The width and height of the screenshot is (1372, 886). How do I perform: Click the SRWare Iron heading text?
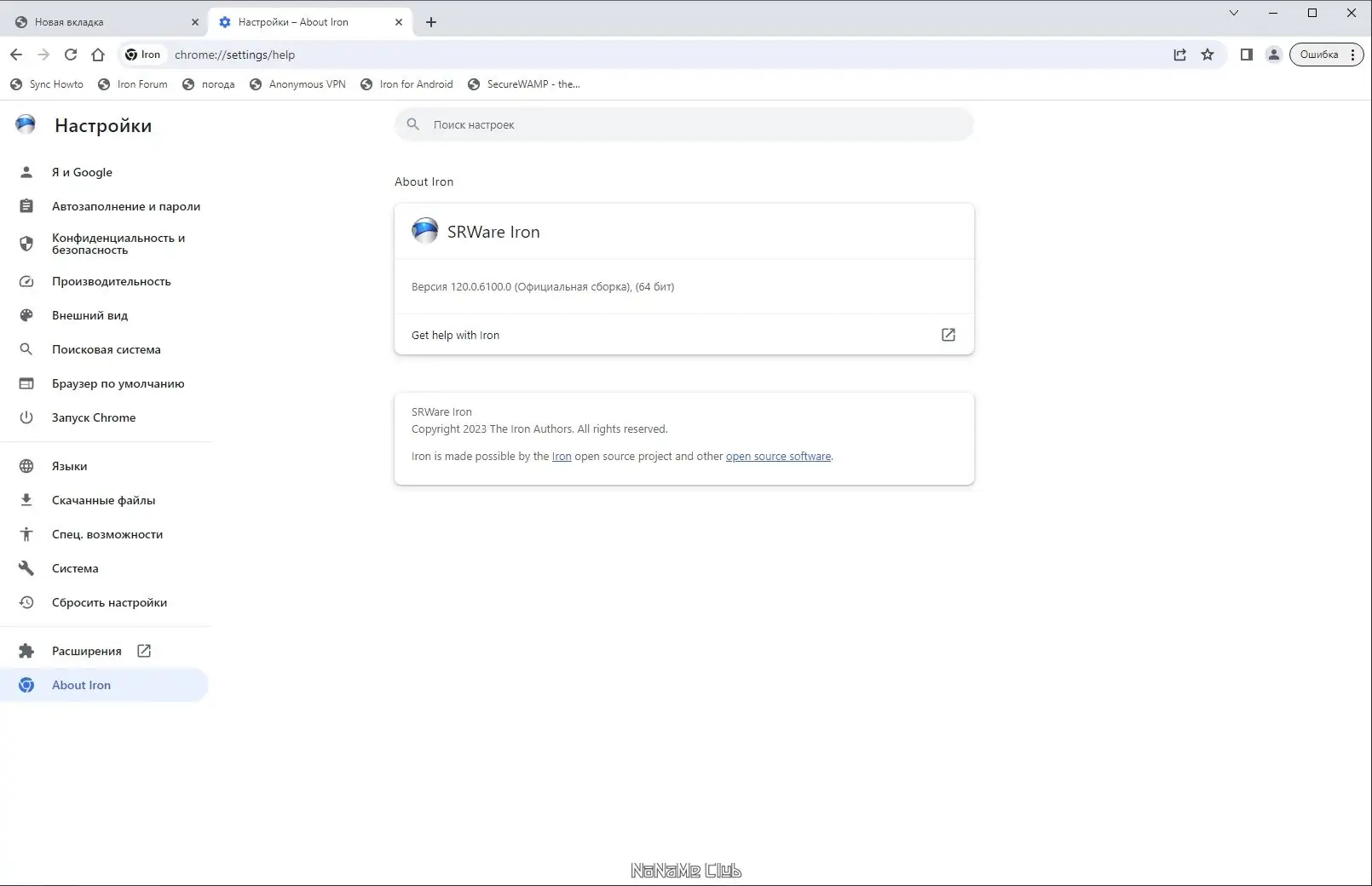(x=493, y=232)
